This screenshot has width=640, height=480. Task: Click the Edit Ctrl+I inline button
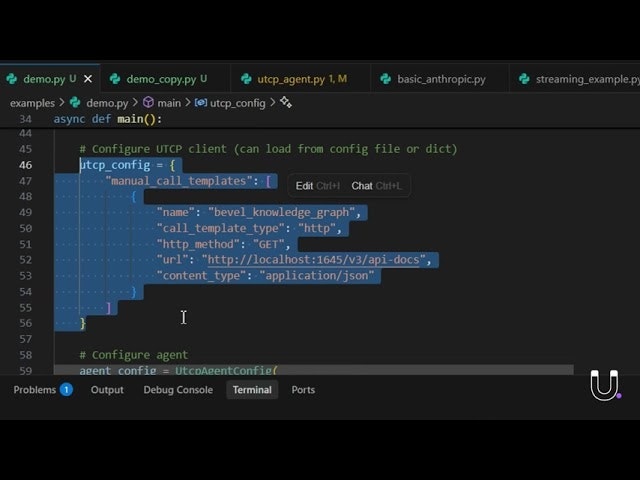(318, 186)
